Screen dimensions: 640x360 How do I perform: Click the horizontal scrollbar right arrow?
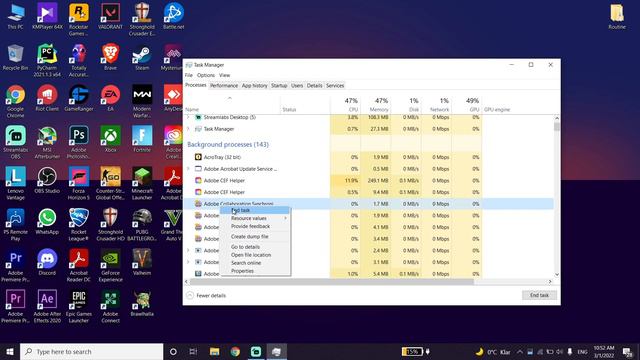click(x=550, y=282)
